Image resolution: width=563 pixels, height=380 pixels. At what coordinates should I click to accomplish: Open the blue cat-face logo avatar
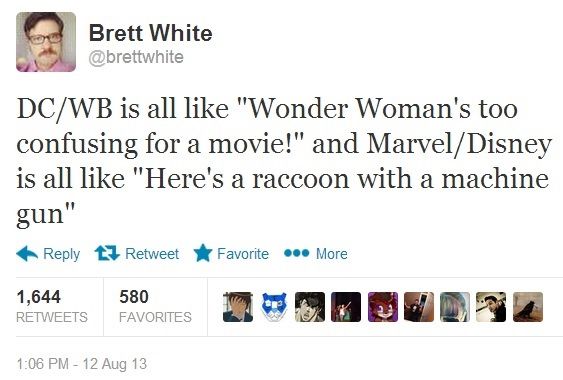(274, 307)
